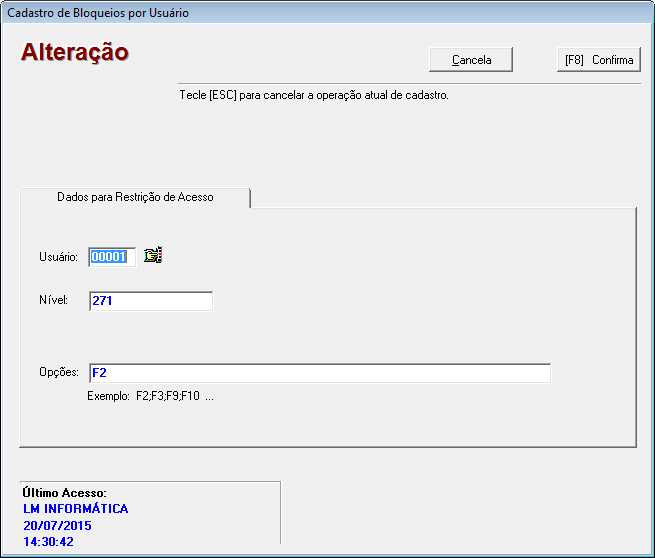
Task: Click the Usuário label
Action: coord(58,257)
